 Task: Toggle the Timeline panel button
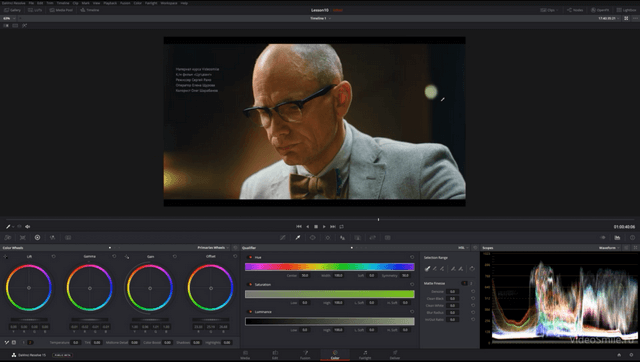click(x=90, y=10)
